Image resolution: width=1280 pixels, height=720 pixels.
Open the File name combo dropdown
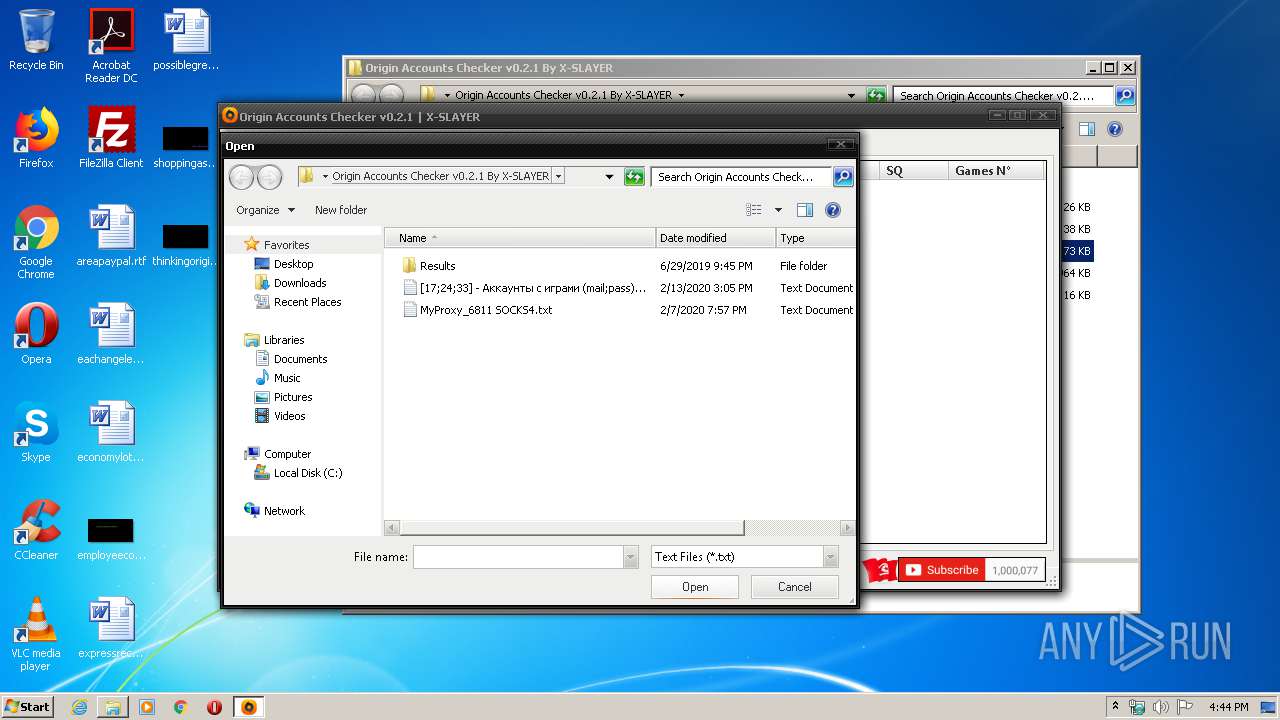coord(630,557)
